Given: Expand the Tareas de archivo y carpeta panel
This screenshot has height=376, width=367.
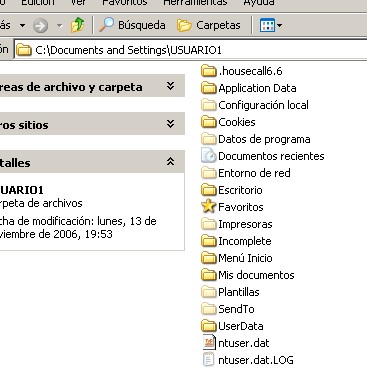Looking at the screenshot, I should pyautogui.click(x=170, y=86).
